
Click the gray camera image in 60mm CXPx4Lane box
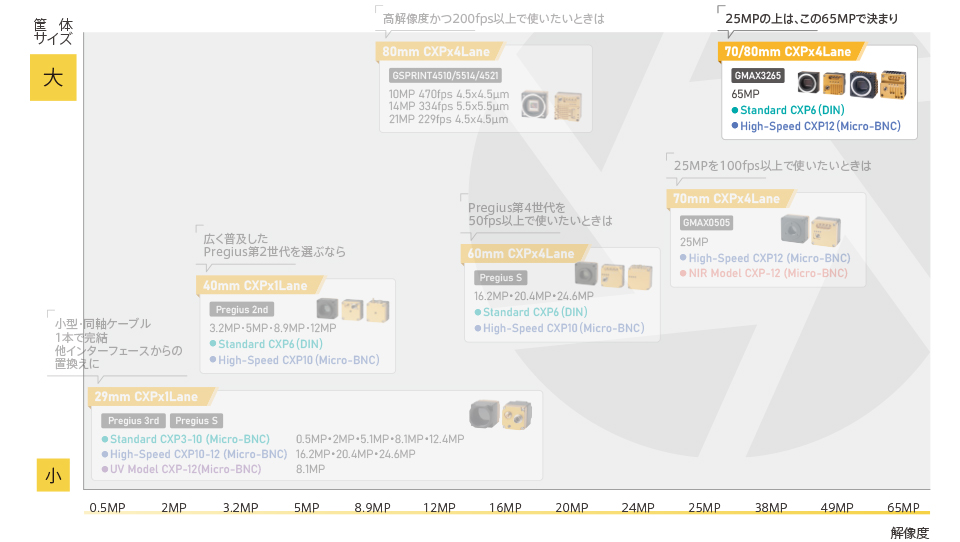coord(585,274)
